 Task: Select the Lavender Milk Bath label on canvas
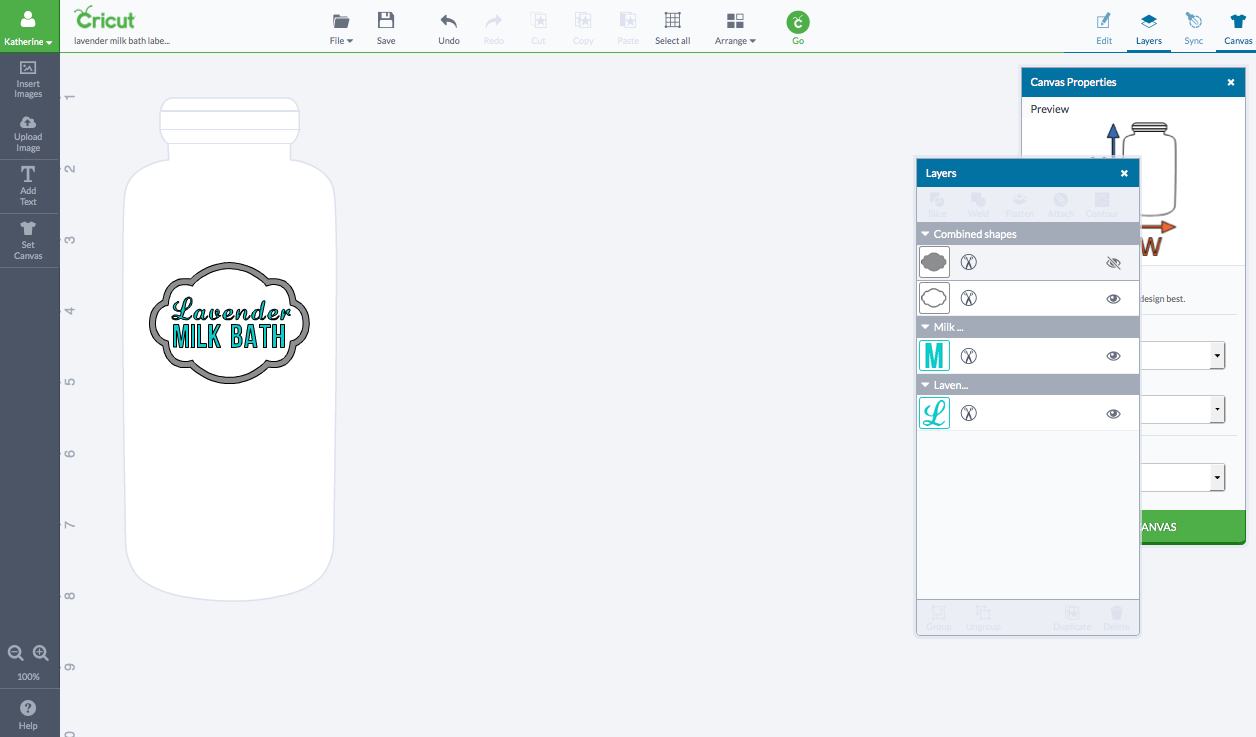[x=229, y=322]
